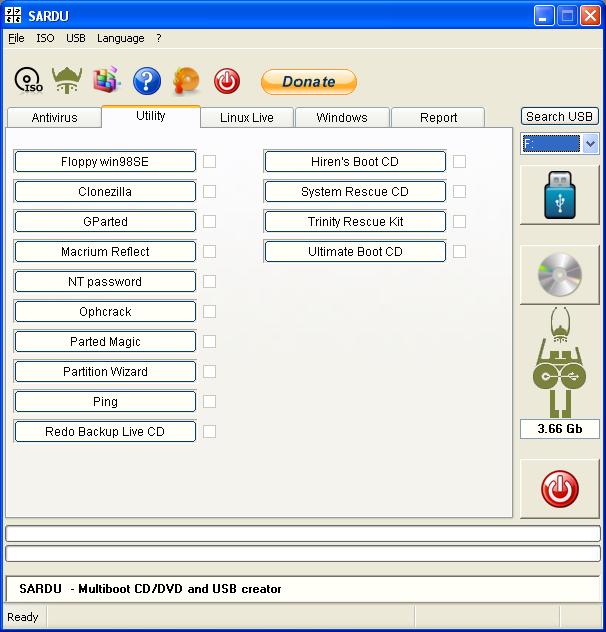Click the CD/DVD disc button
This screenshot has height=632, width=606.
560,275
